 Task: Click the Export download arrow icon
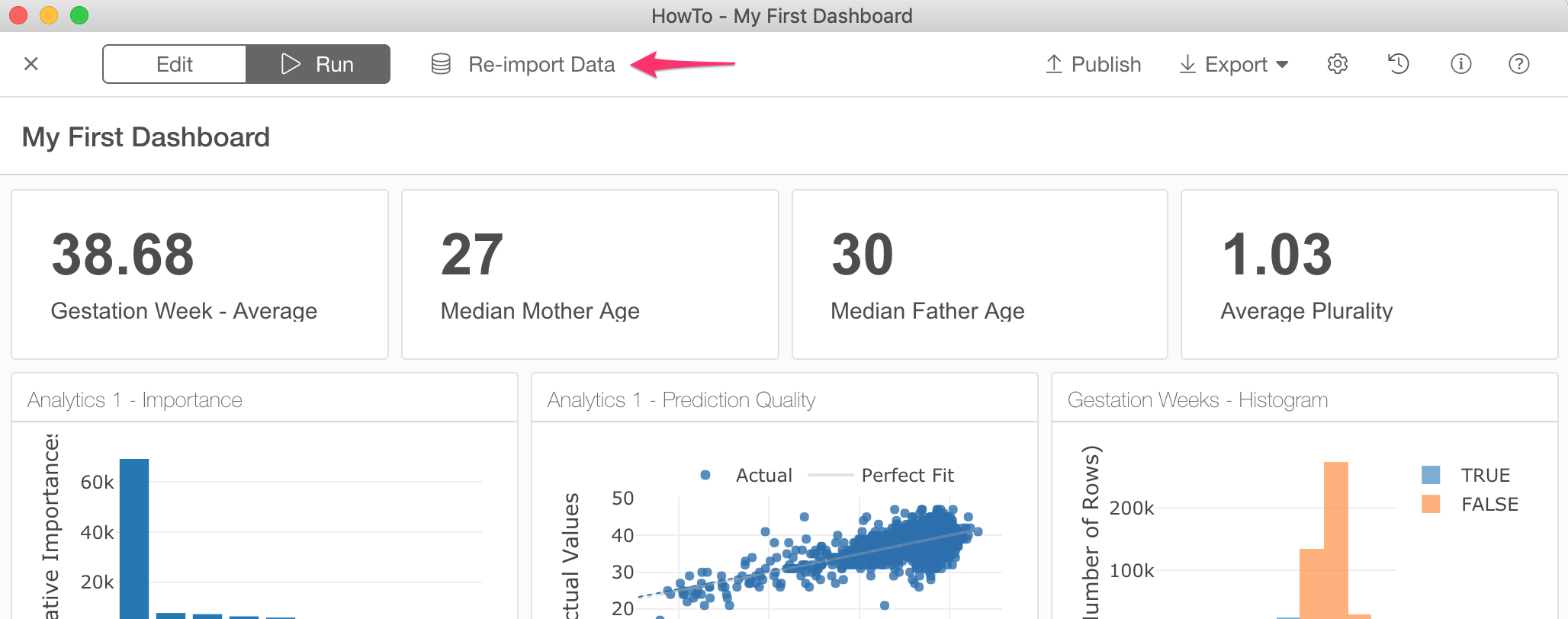click(1187, 64)
